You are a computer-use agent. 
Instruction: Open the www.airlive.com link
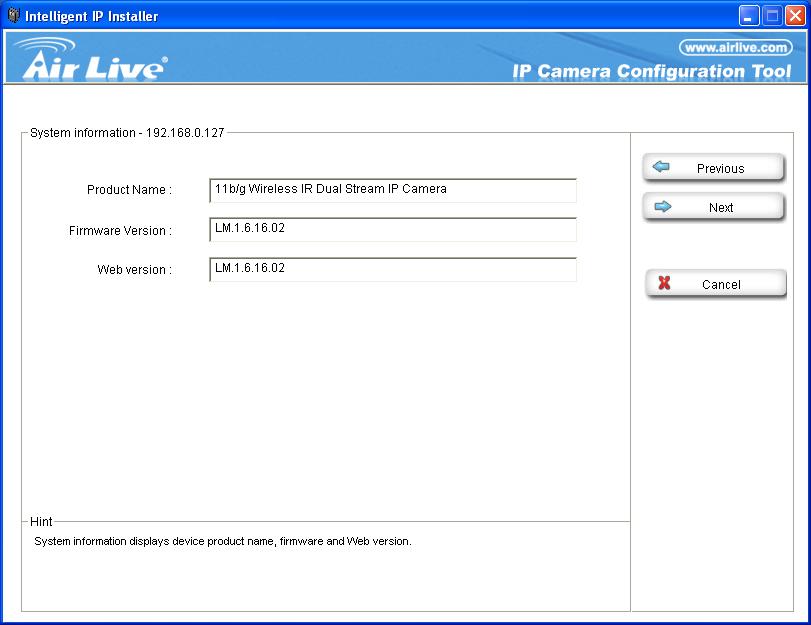[735, 47]
